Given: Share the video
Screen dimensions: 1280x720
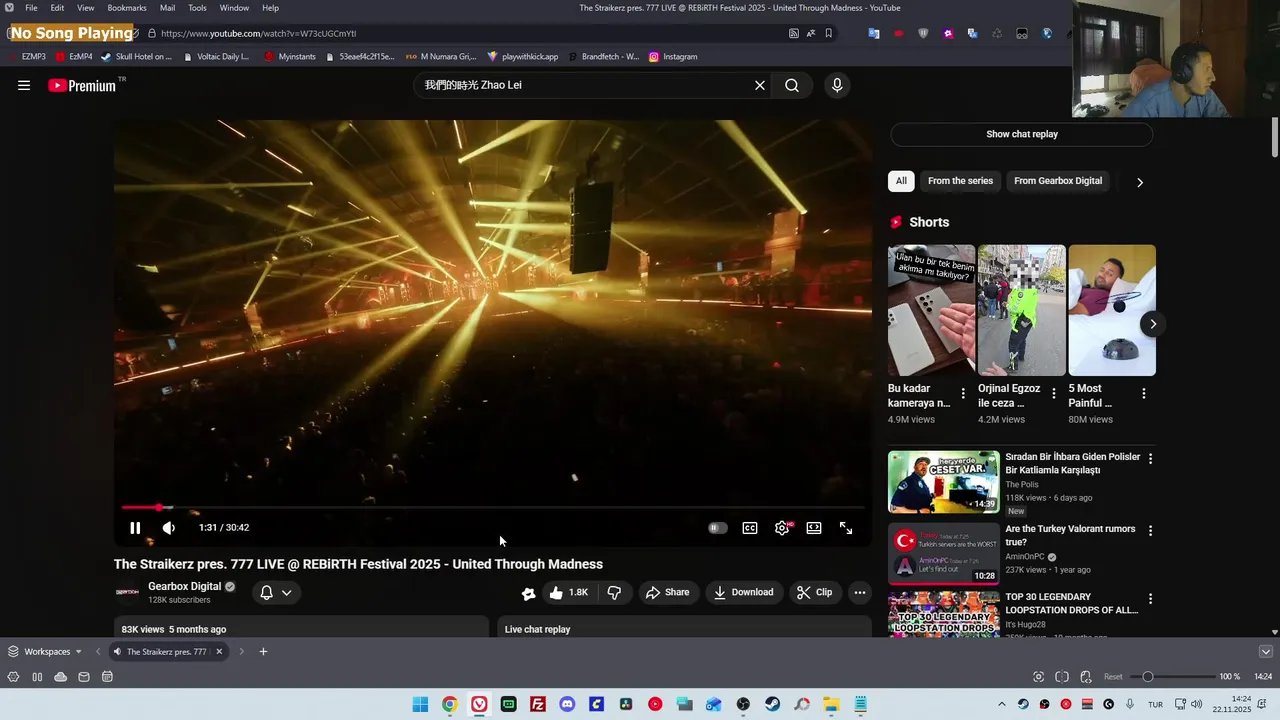Looking at the screenshot, I should click(x=667, y=593).
